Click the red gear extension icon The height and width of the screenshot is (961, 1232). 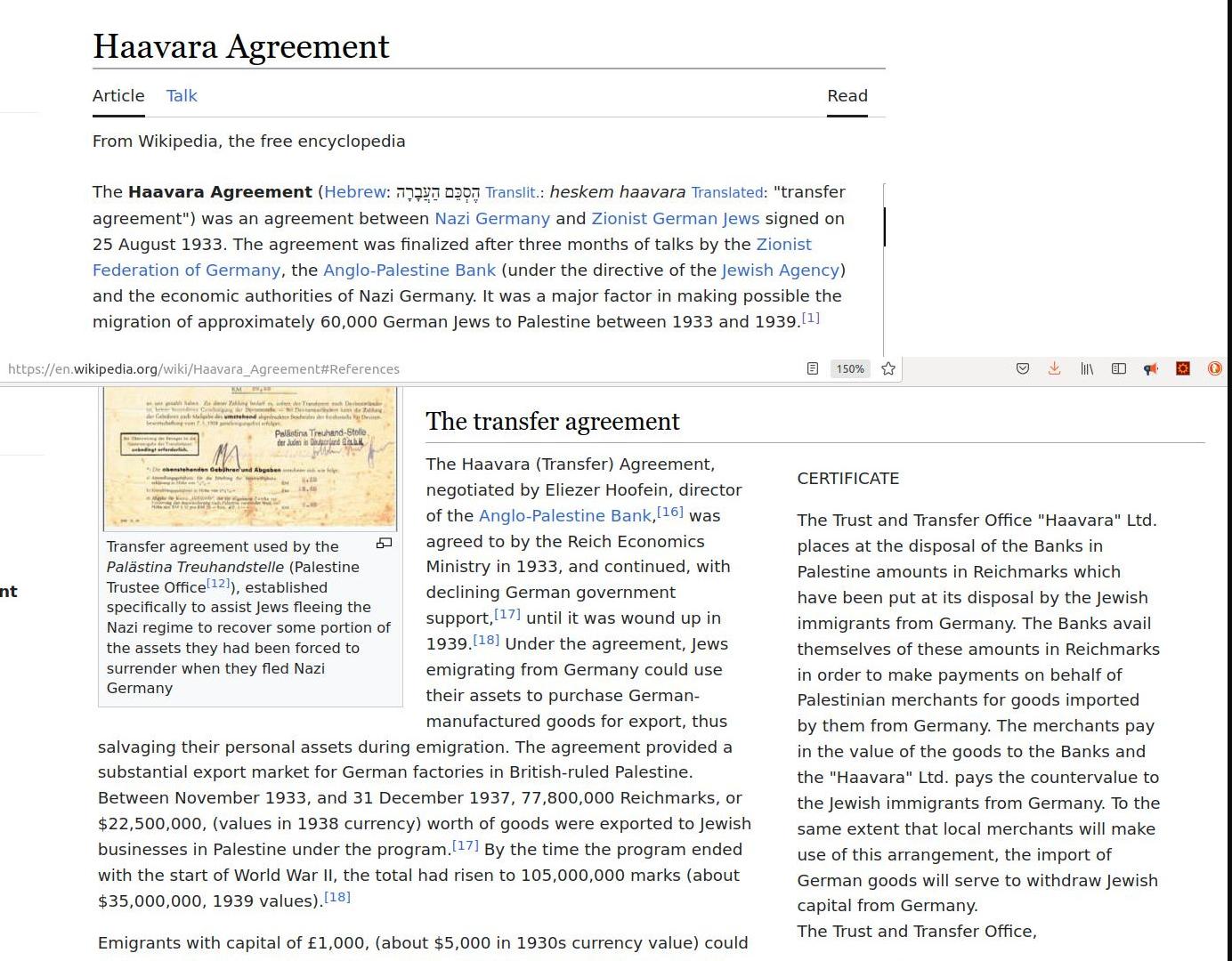[1183, 368]
